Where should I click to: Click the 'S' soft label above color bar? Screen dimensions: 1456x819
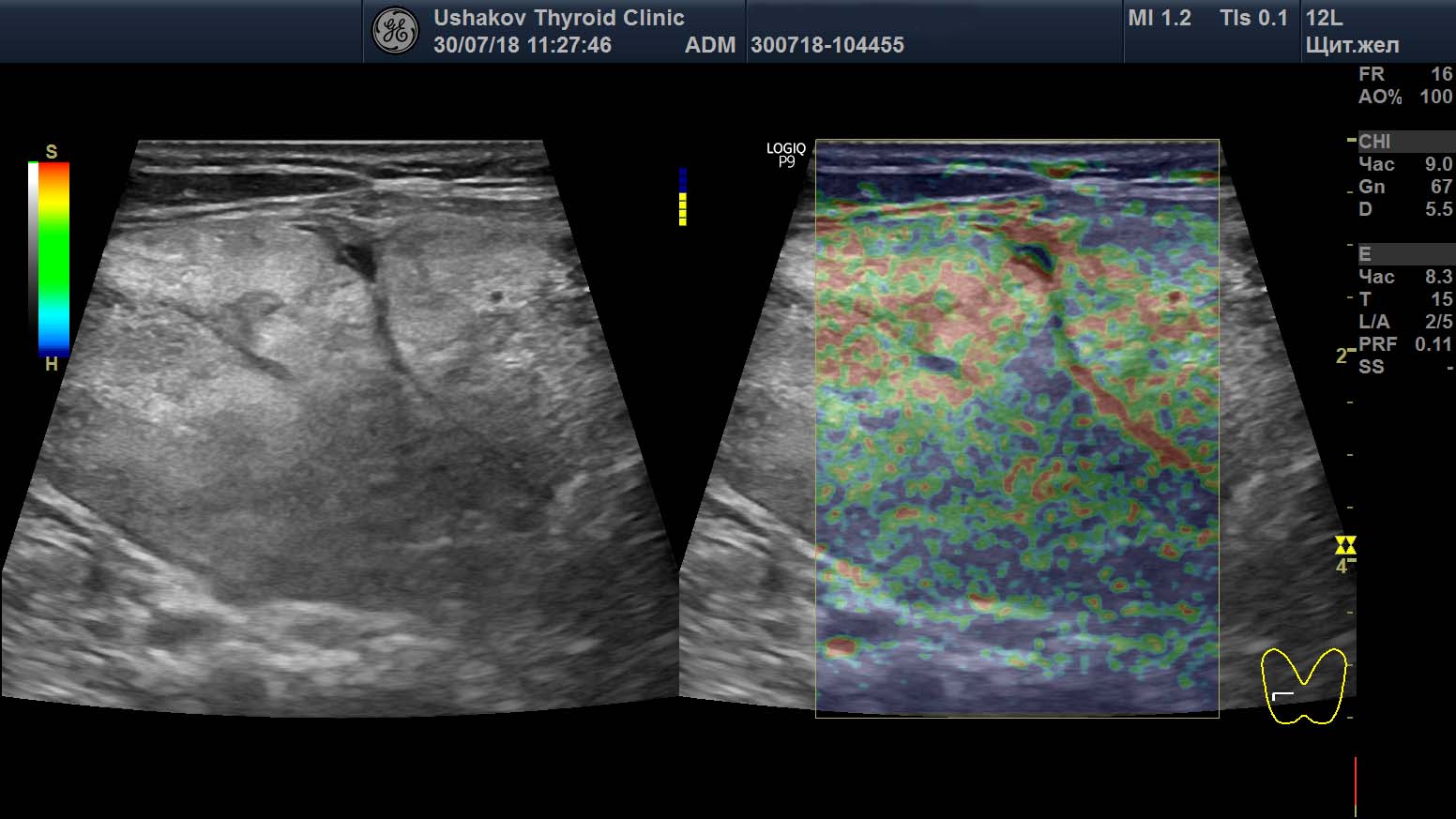pos(52,151)
